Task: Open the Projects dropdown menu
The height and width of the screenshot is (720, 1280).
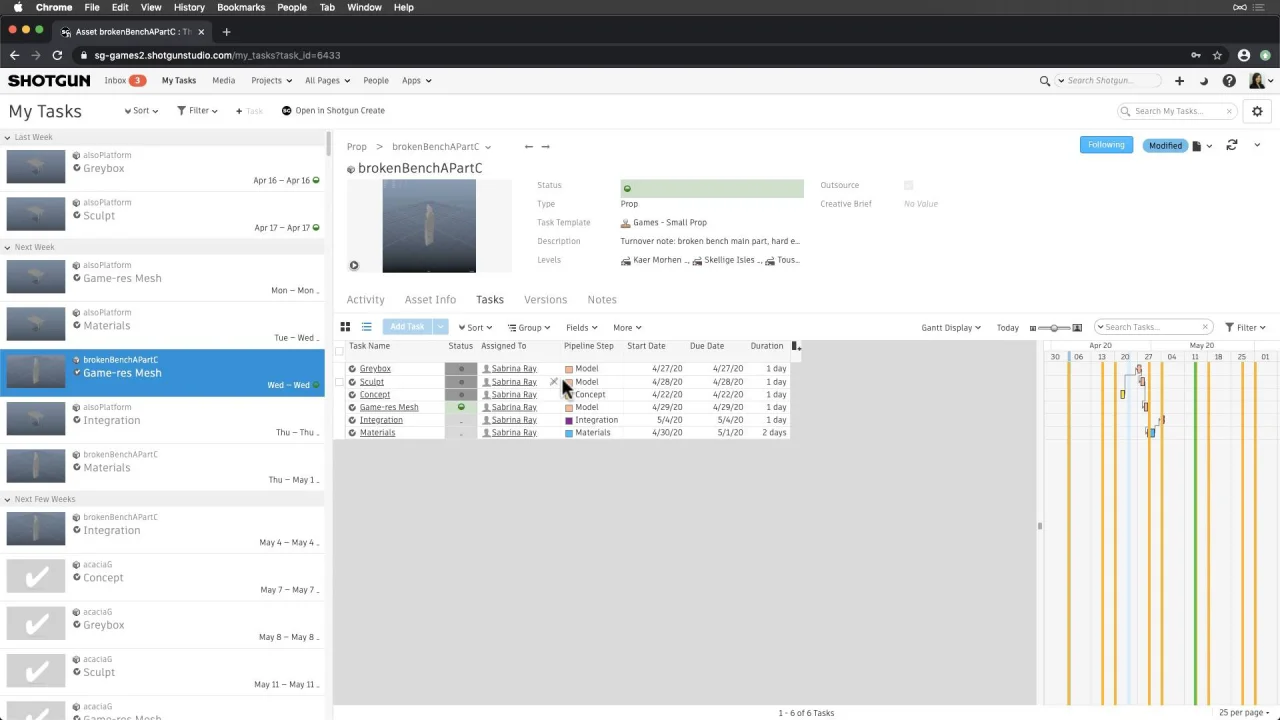Action: pos(271,81)
